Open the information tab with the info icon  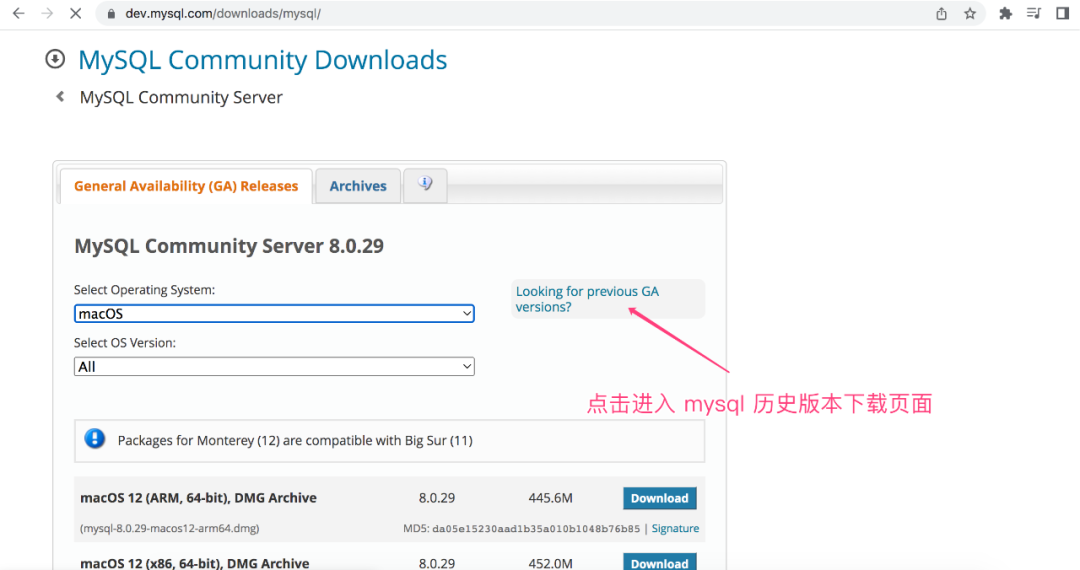click(425, 185)
